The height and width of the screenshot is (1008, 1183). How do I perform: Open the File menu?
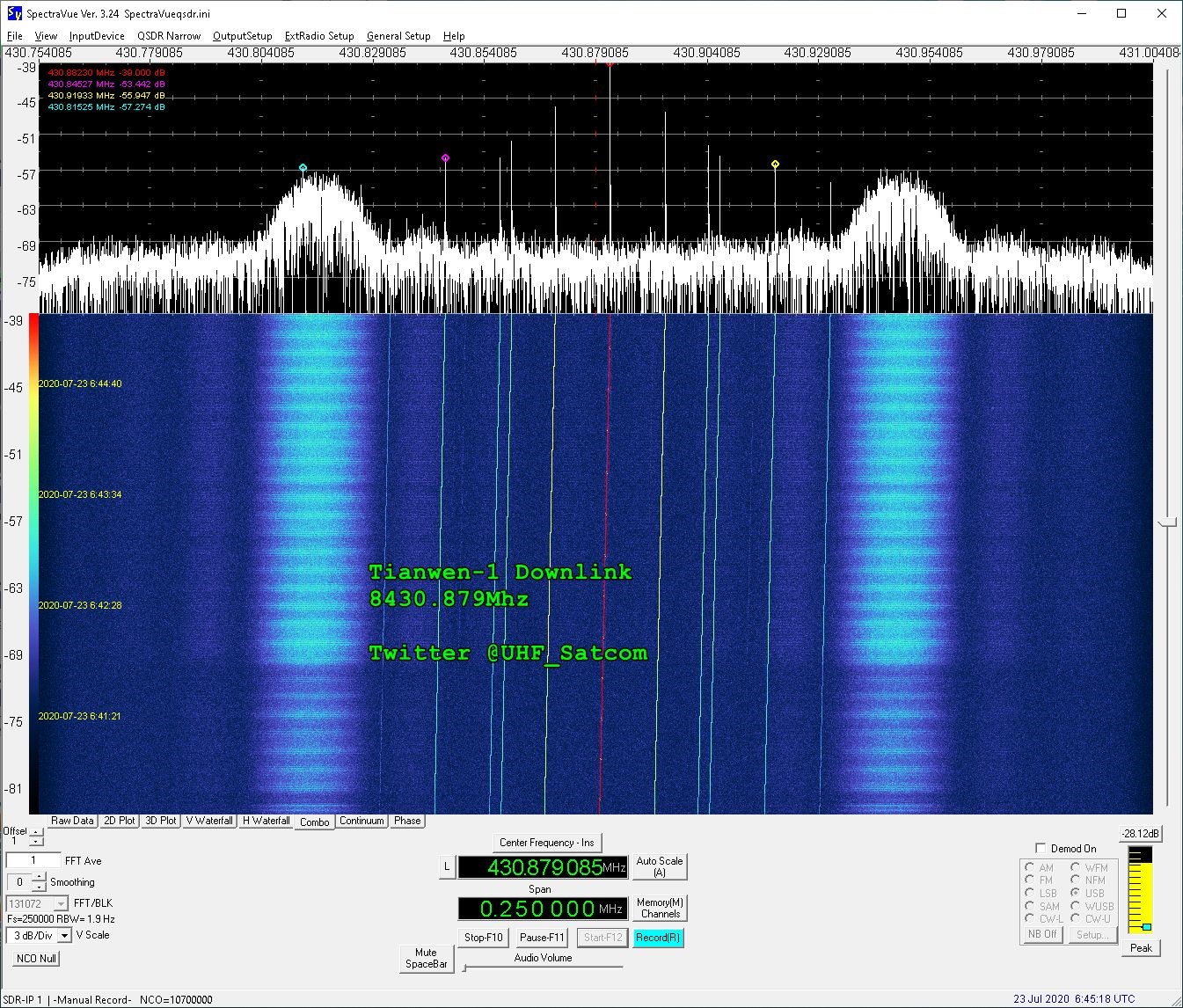point(14,36)
